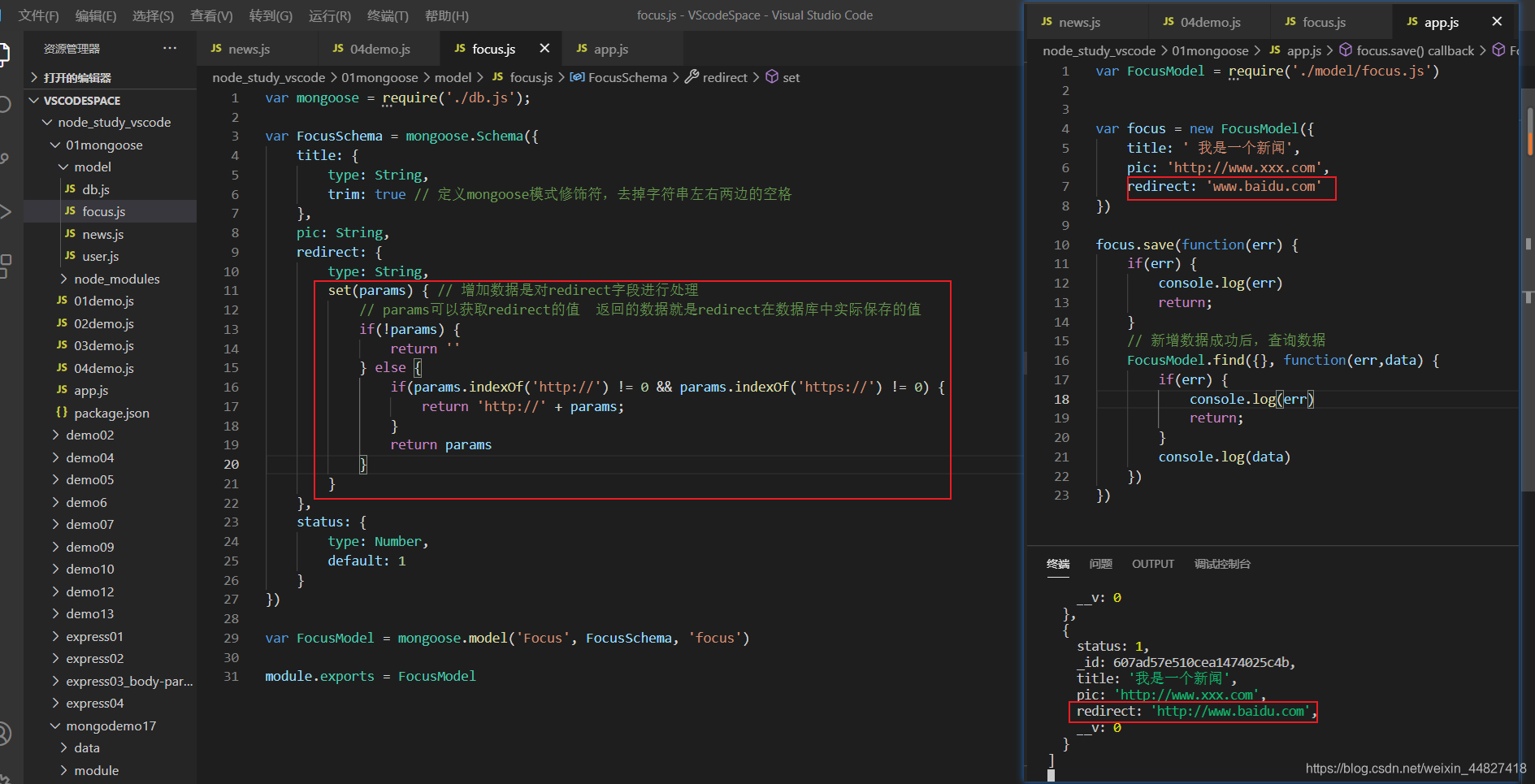Expand the module folder under mongodemo17

point(111,770)
